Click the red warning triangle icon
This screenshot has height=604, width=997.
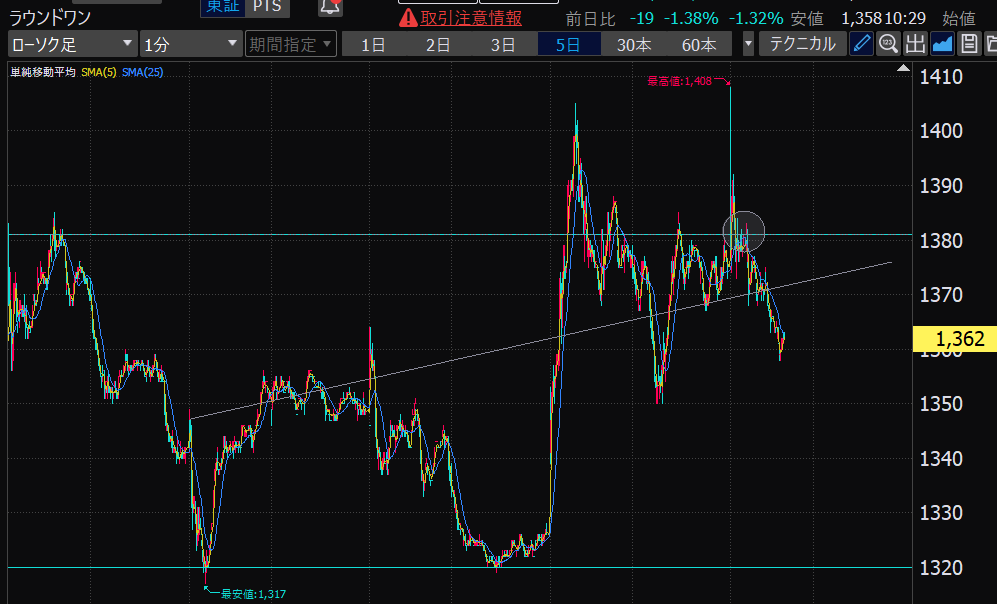coord(408,18)
